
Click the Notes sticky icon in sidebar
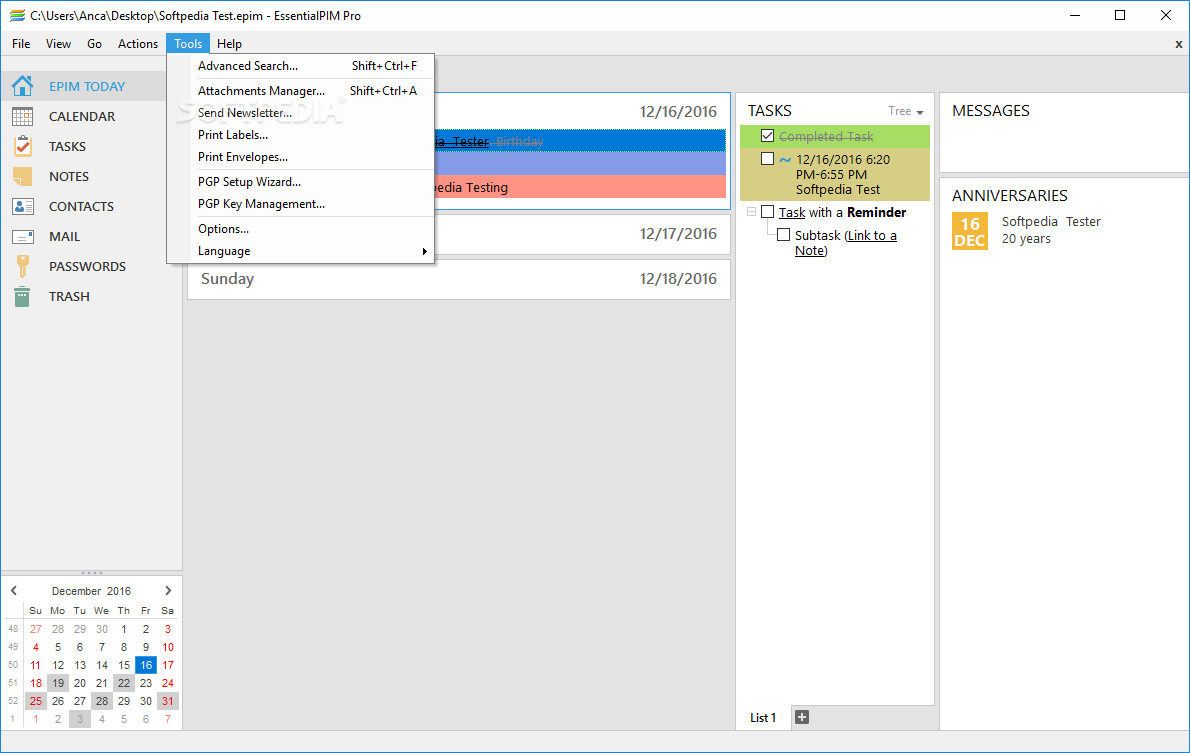[x=22, y=176]
